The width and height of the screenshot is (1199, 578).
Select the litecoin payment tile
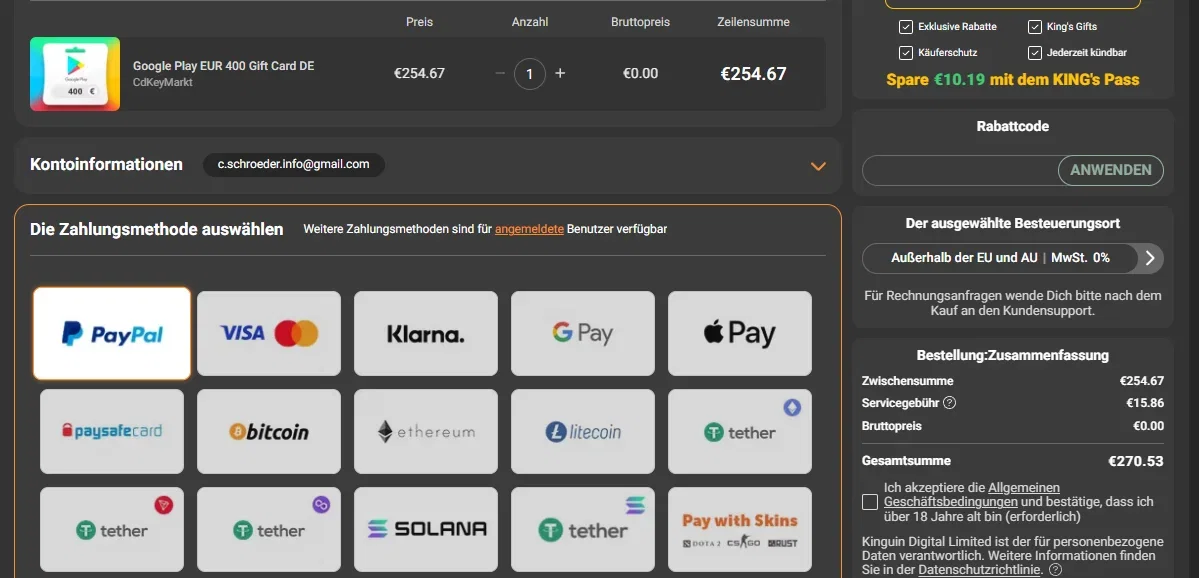coord(583,431)
